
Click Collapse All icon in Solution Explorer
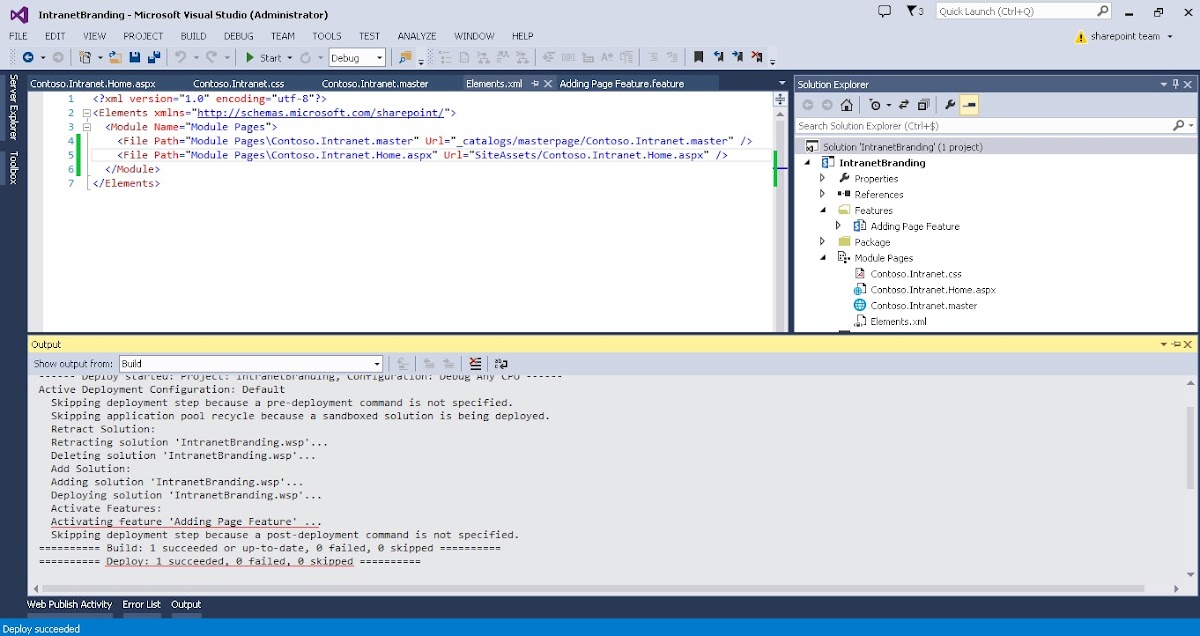pos(923,105)
